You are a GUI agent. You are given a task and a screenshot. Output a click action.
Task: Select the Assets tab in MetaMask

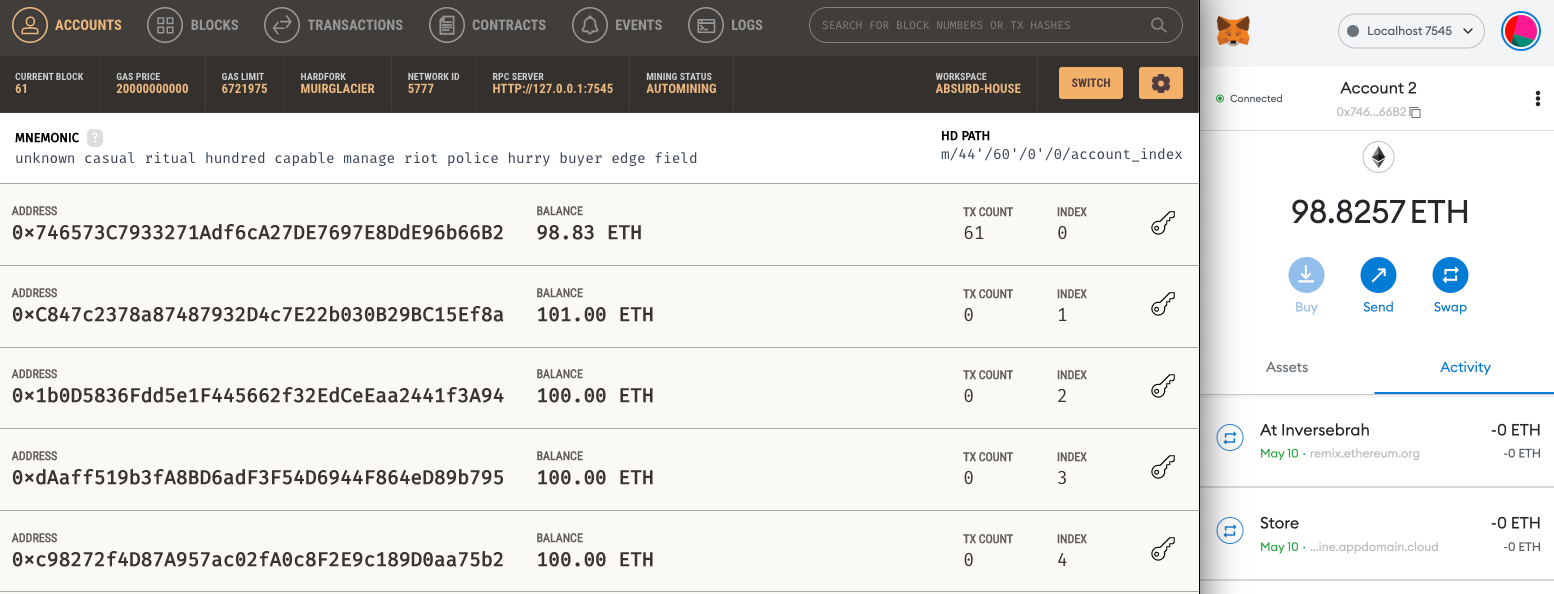point(1287,367)
